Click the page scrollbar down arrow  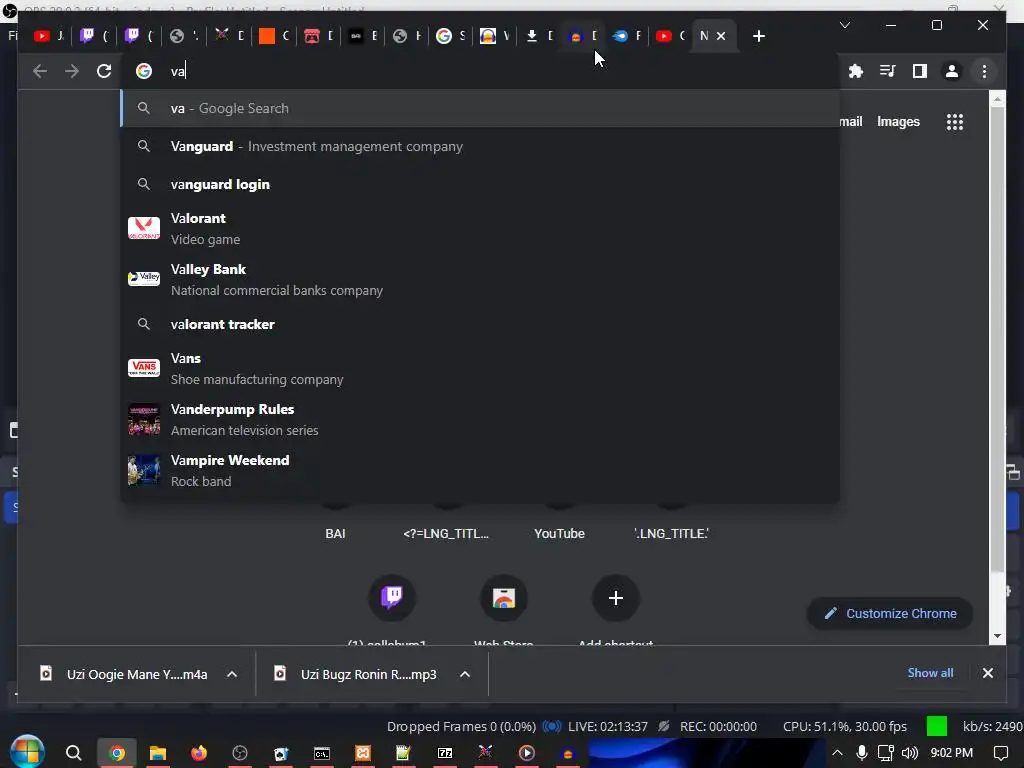997,635
